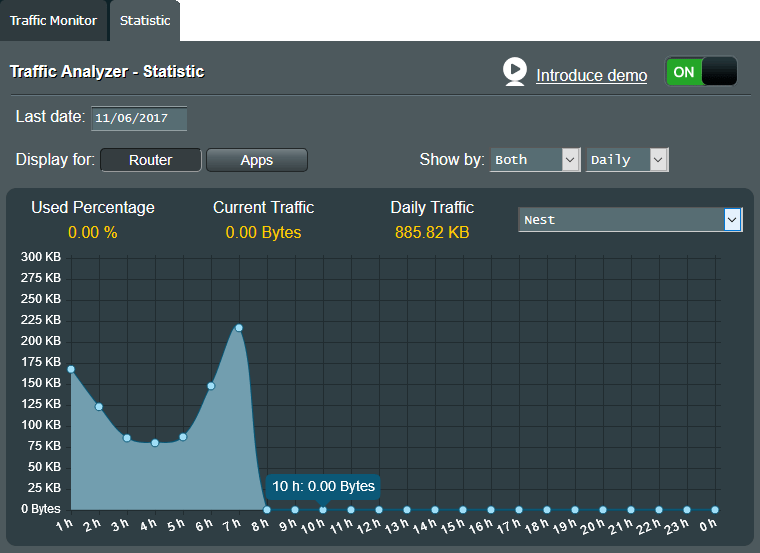The height and width of the screenshot is (553, 760).
Task: Click the Introduce demo play icon
Action: click(x=514, y=72)
